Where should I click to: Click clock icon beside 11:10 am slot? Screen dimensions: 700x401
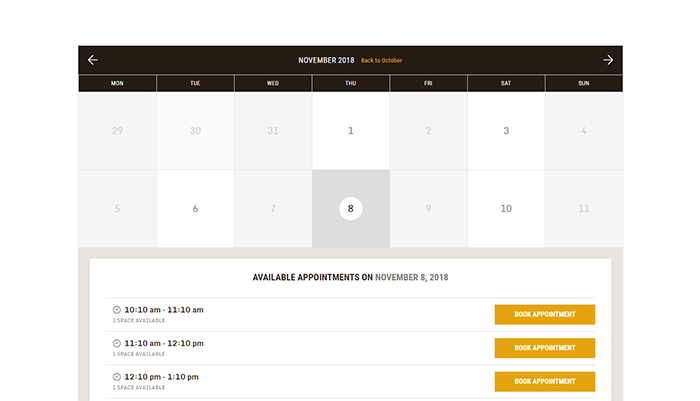coord(117,343)
